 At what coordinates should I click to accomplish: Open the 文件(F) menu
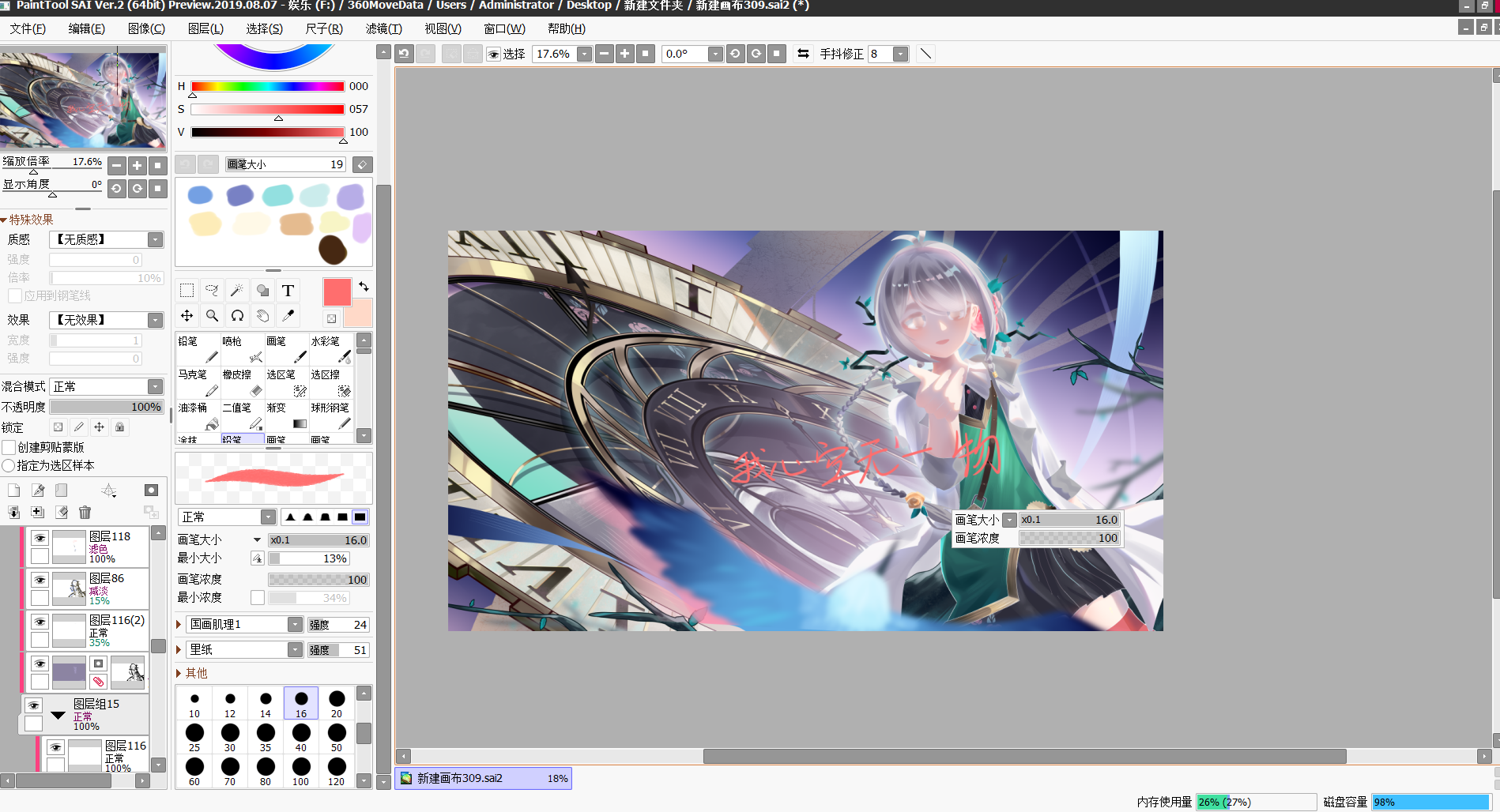[28, 28]
